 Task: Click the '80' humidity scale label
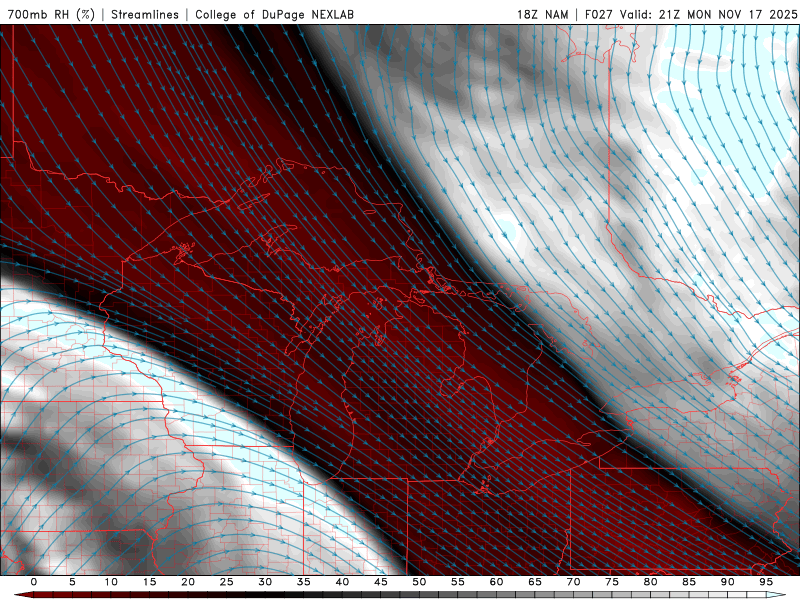click(x=651, y=582)
